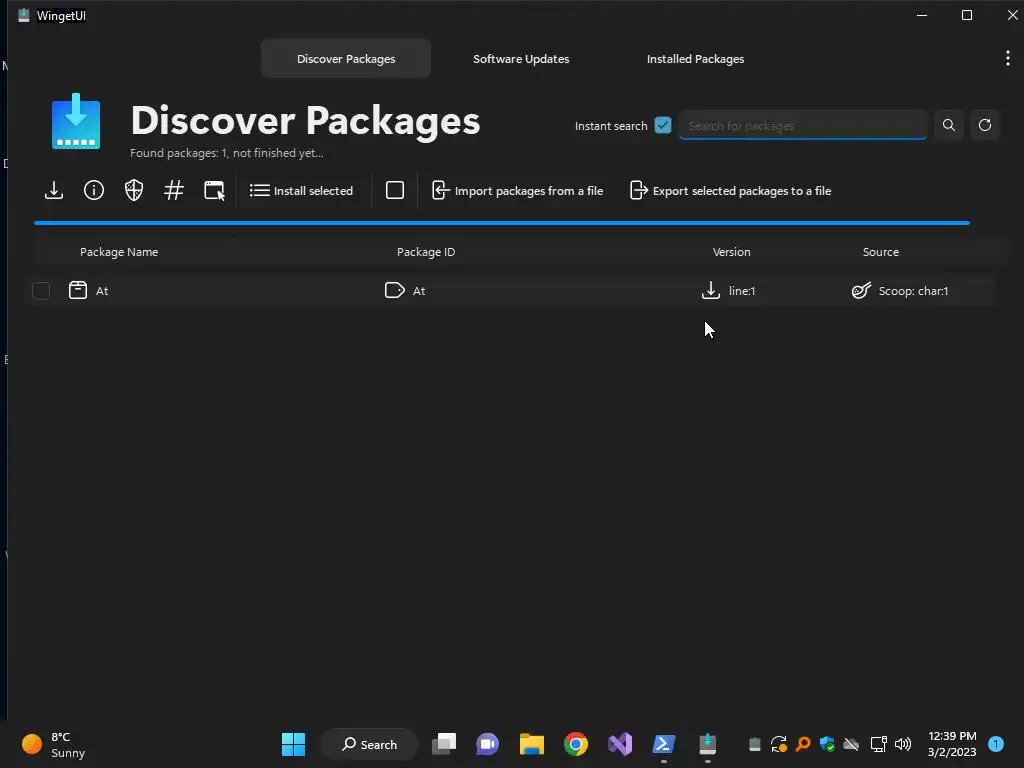Click the tag icon beside package ID At
Viewport: 1024px width, 768px height.
pos(394,290)
